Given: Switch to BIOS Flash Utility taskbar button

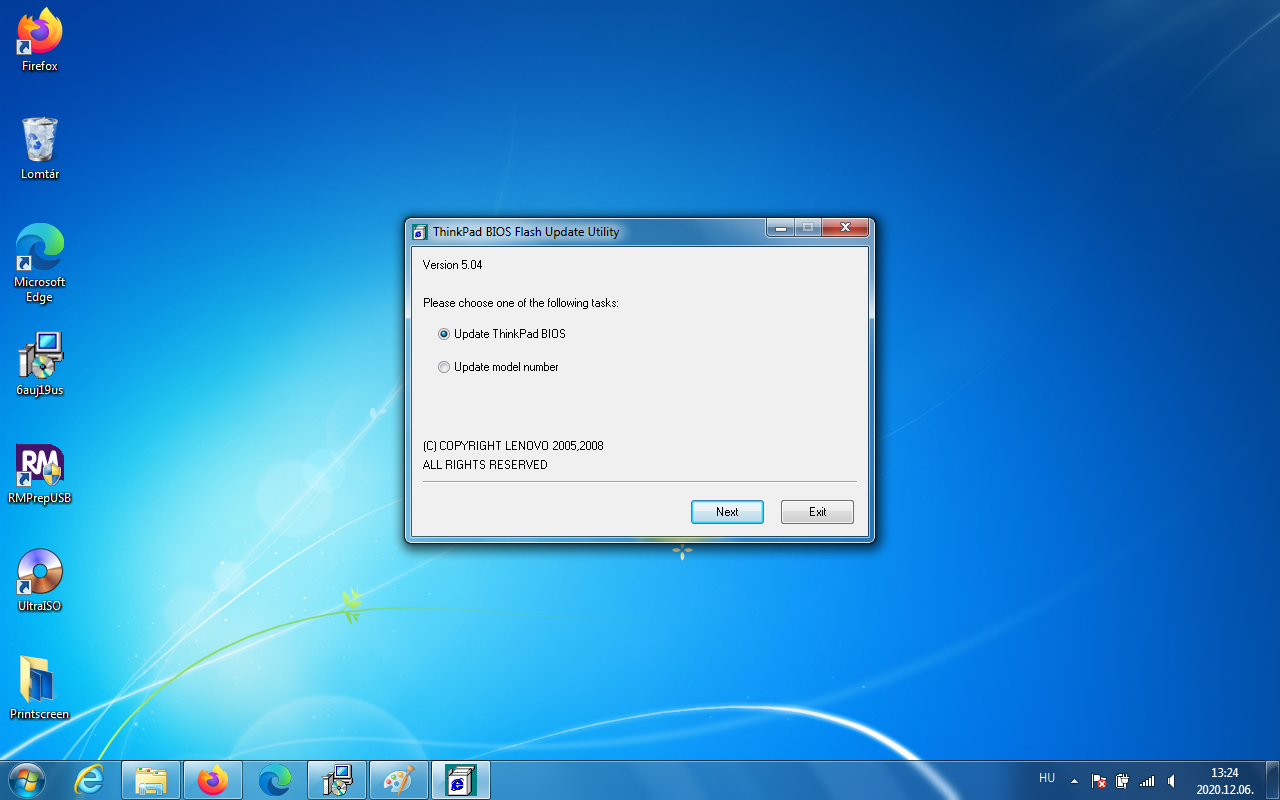Looking at the screenshot, I should coord(461,780).
